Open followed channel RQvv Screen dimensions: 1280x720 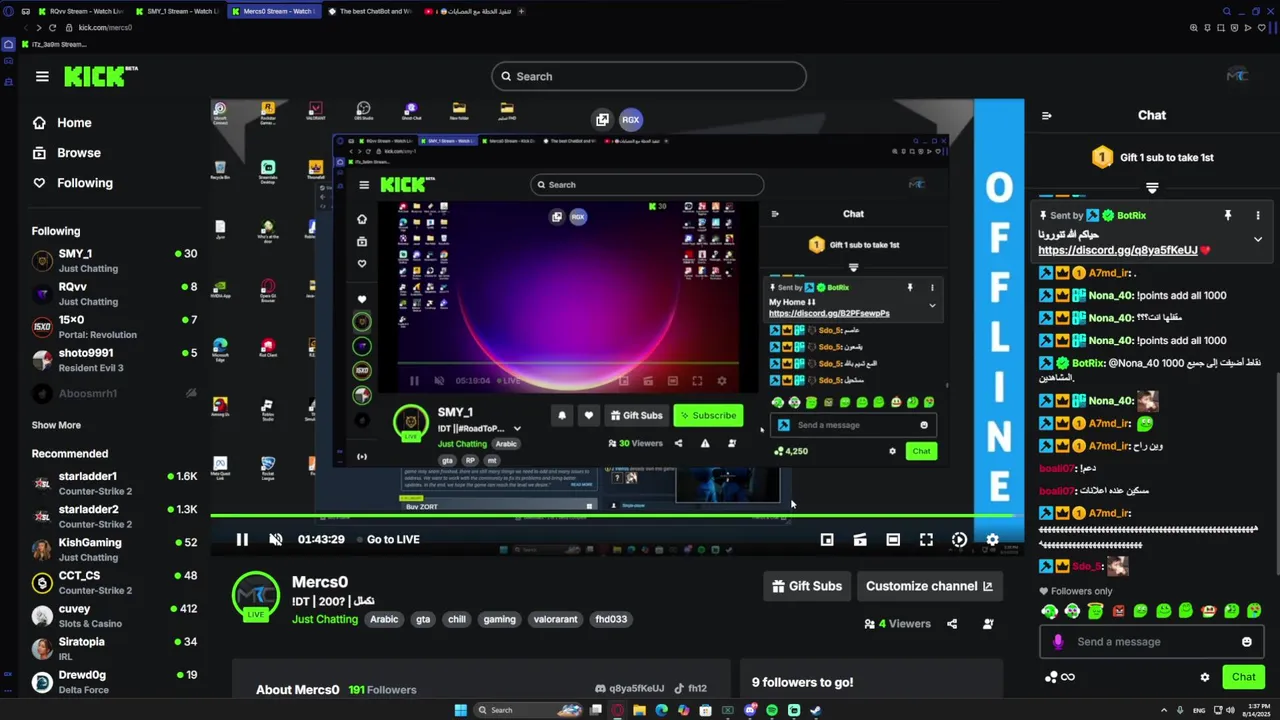point(113,294)
